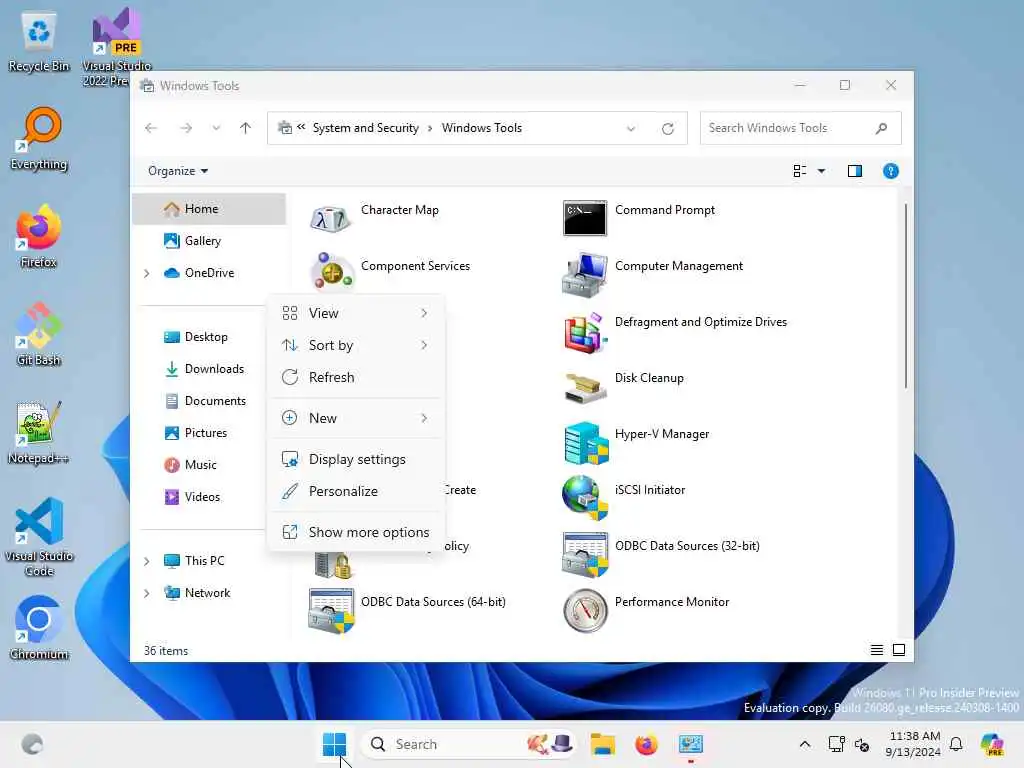
Task: Expand the This PC tree node
Action: pos(147,561)
